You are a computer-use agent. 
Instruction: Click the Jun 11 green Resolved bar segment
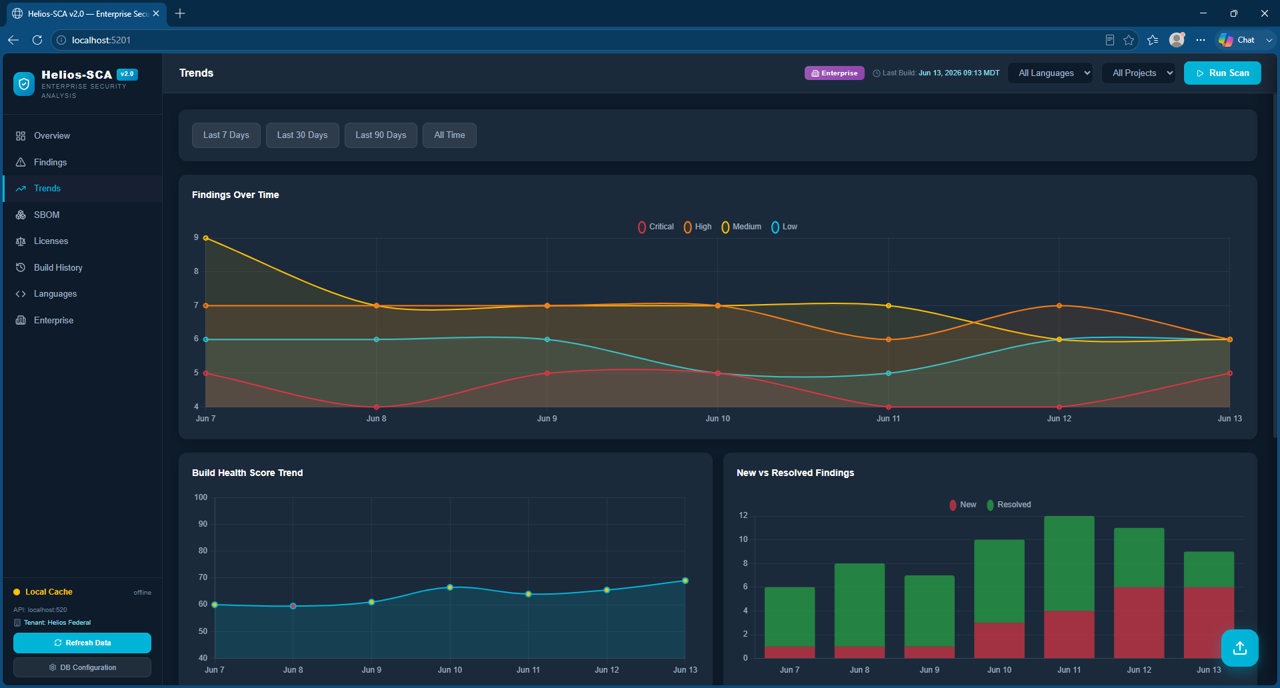pyautogui.click(x=1069, y=563)
